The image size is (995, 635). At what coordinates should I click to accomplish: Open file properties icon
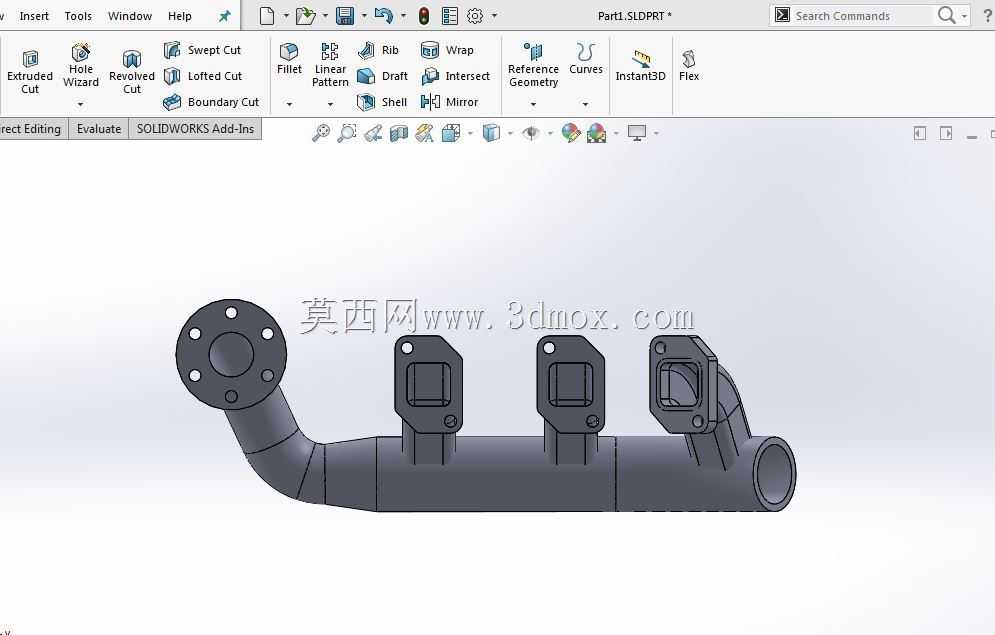pyautogui.click(x=450, y=16)
